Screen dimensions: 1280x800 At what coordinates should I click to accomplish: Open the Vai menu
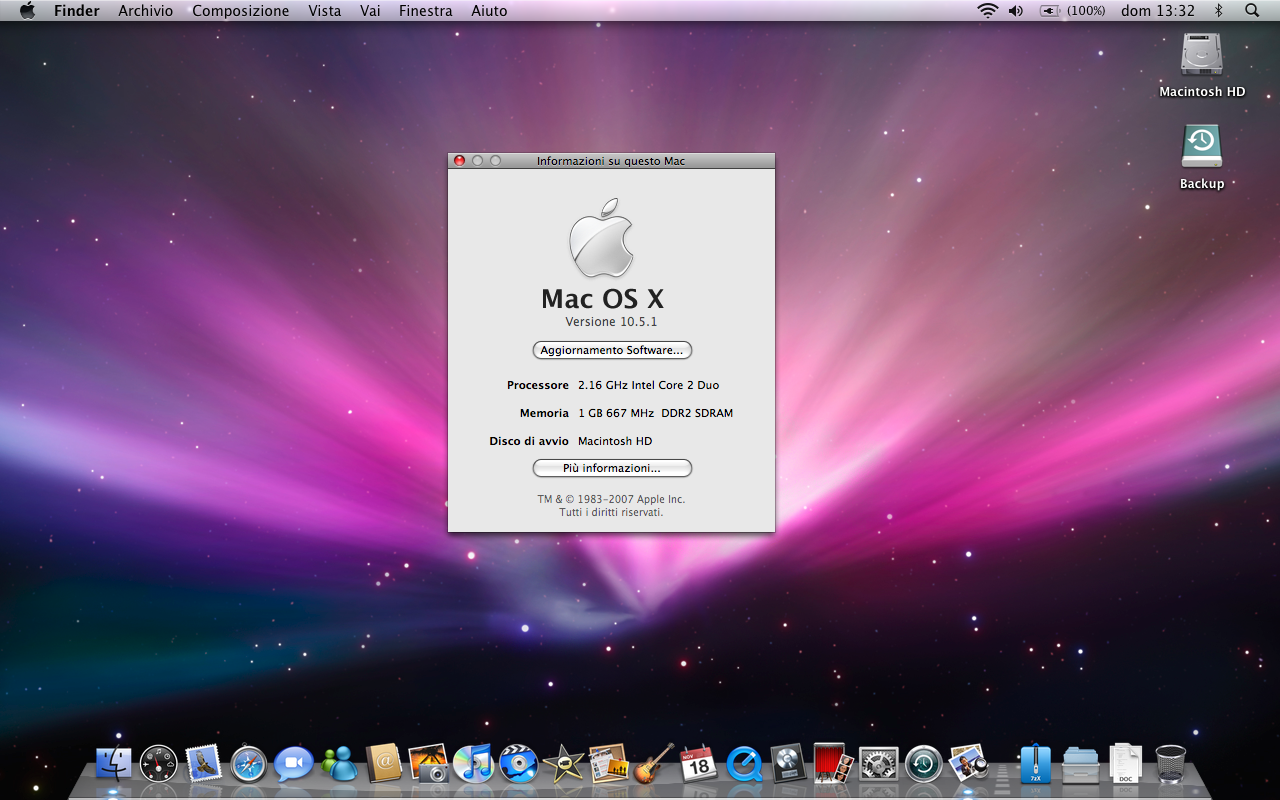click(x=370, y=11)
